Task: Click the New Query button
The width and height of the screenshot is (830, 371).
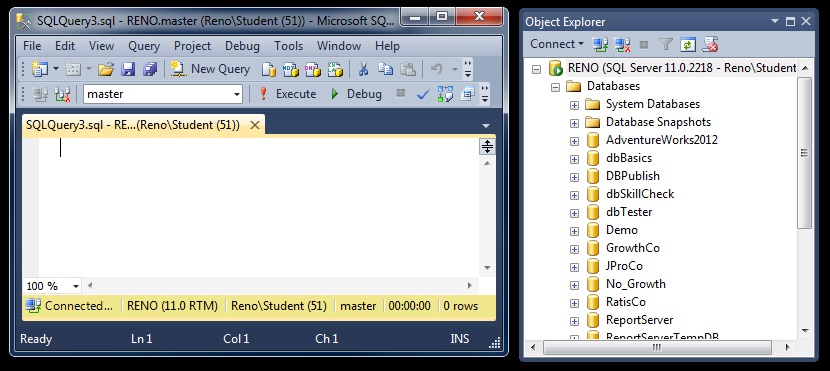Action: click(210, 69)
